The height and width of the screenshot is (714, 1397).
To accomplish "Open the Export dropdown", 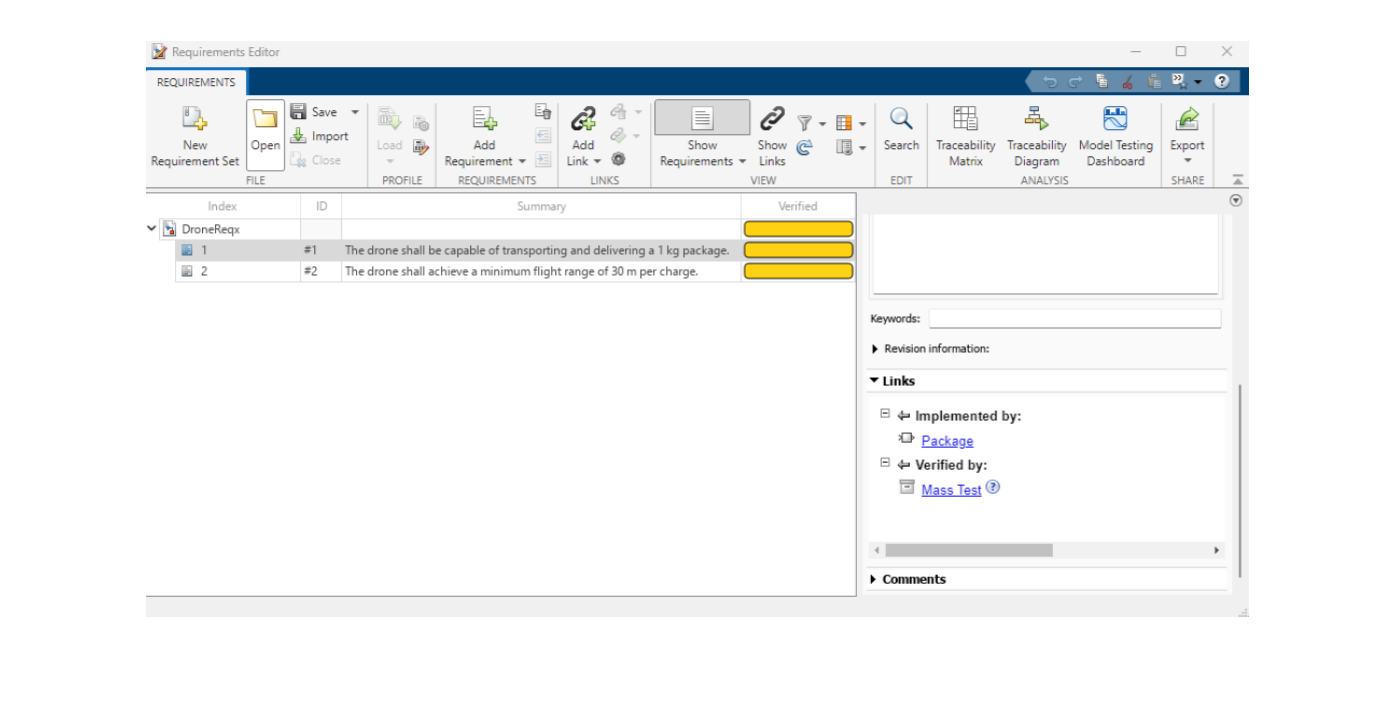I will (1187, 160).
